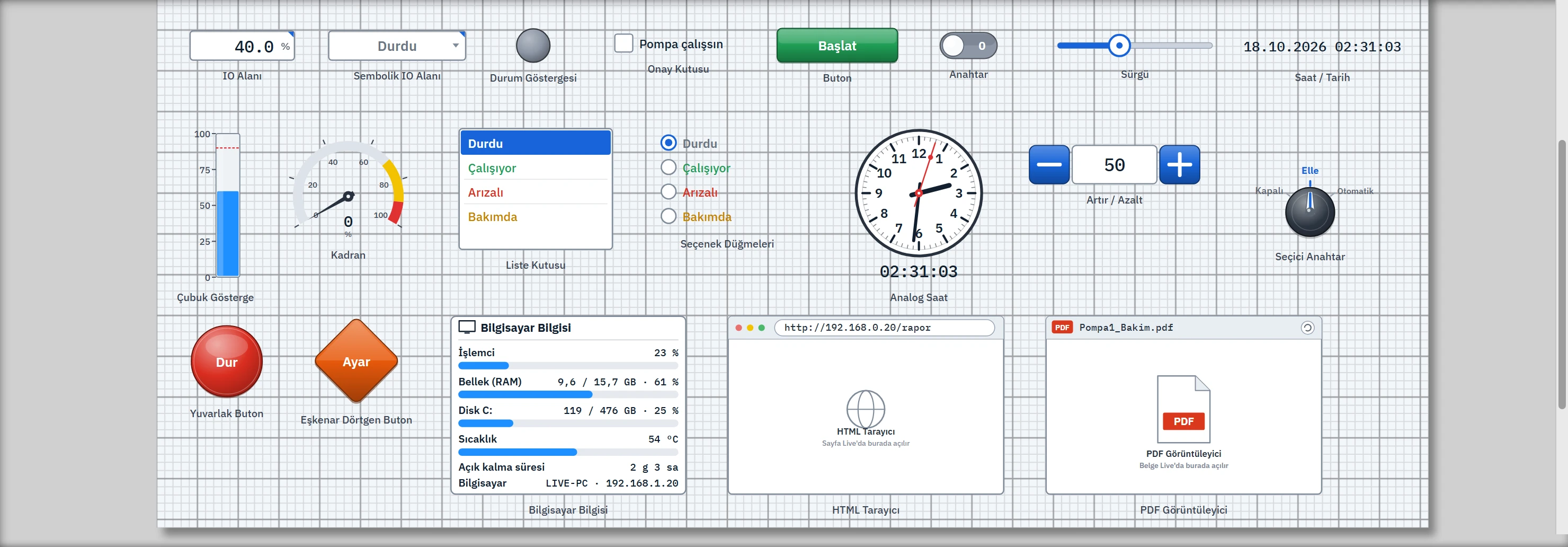Select the Durdu radio button
The width and height of the screenshot is (1568, 547).
[x=669, y=143]
